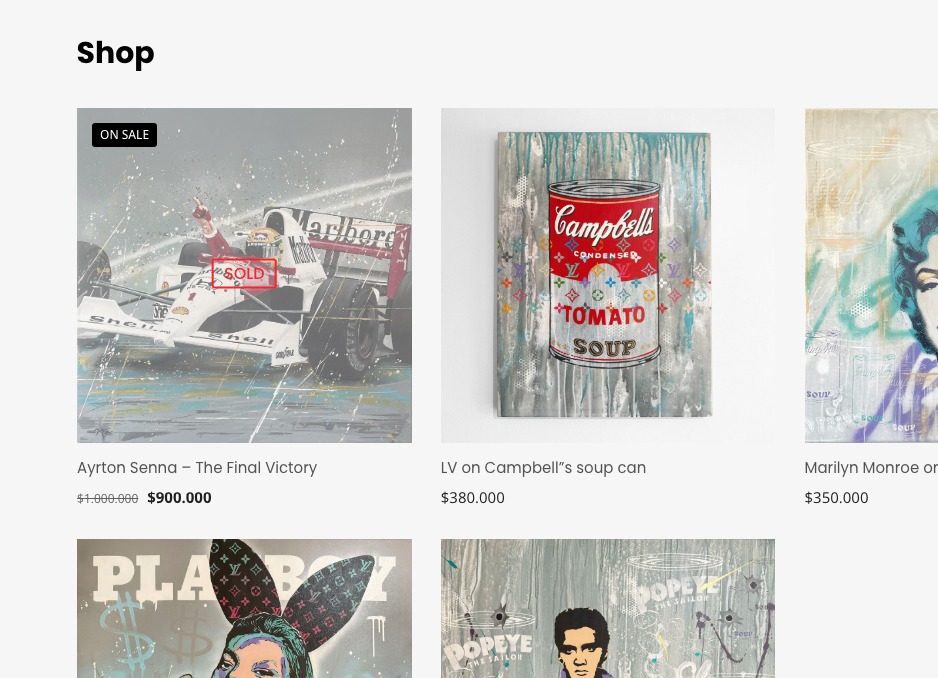Open the Elvis Popeye artwork thumbnail

click(x=608, y=609)
